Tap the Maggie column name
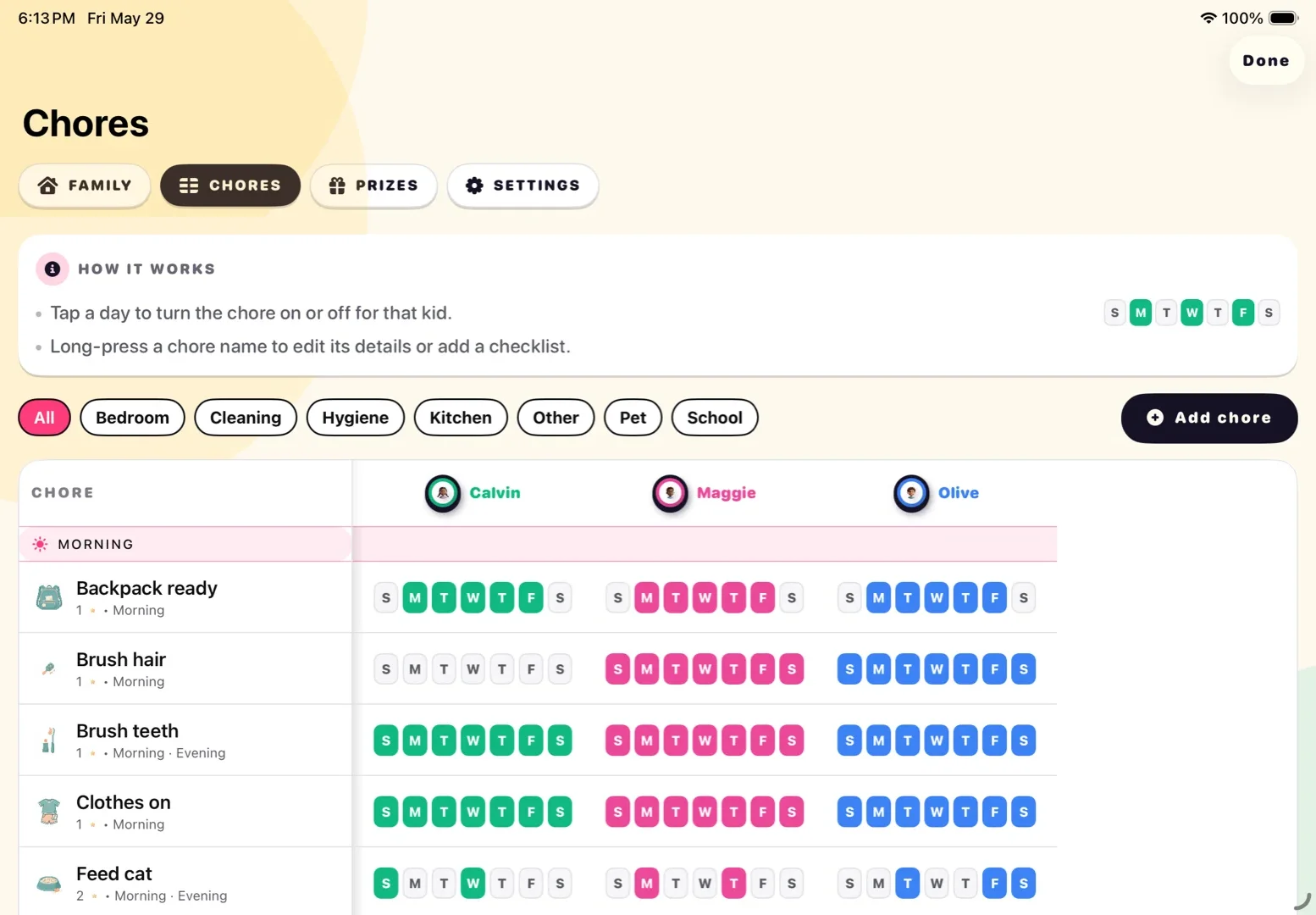This screenshot has height=915, width=1316. (726, 493)
